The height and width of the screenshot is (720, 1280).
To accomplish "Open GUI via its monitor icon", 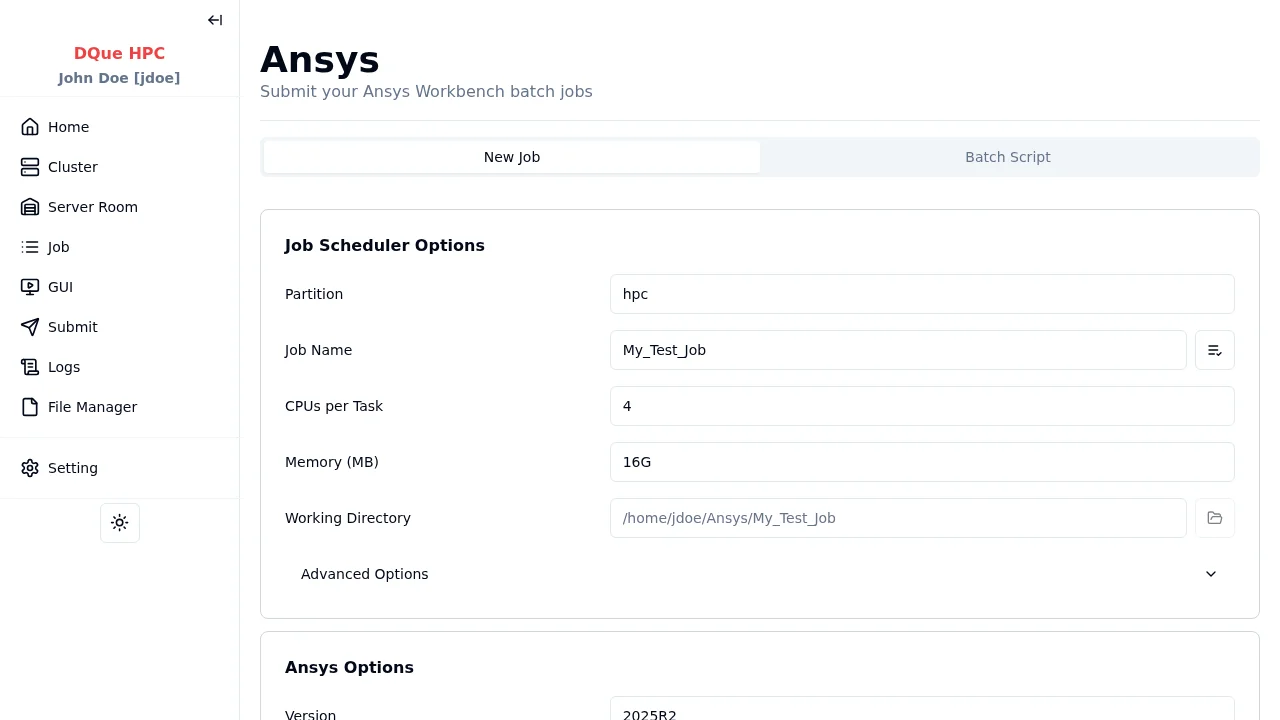I will click(30, 287).
